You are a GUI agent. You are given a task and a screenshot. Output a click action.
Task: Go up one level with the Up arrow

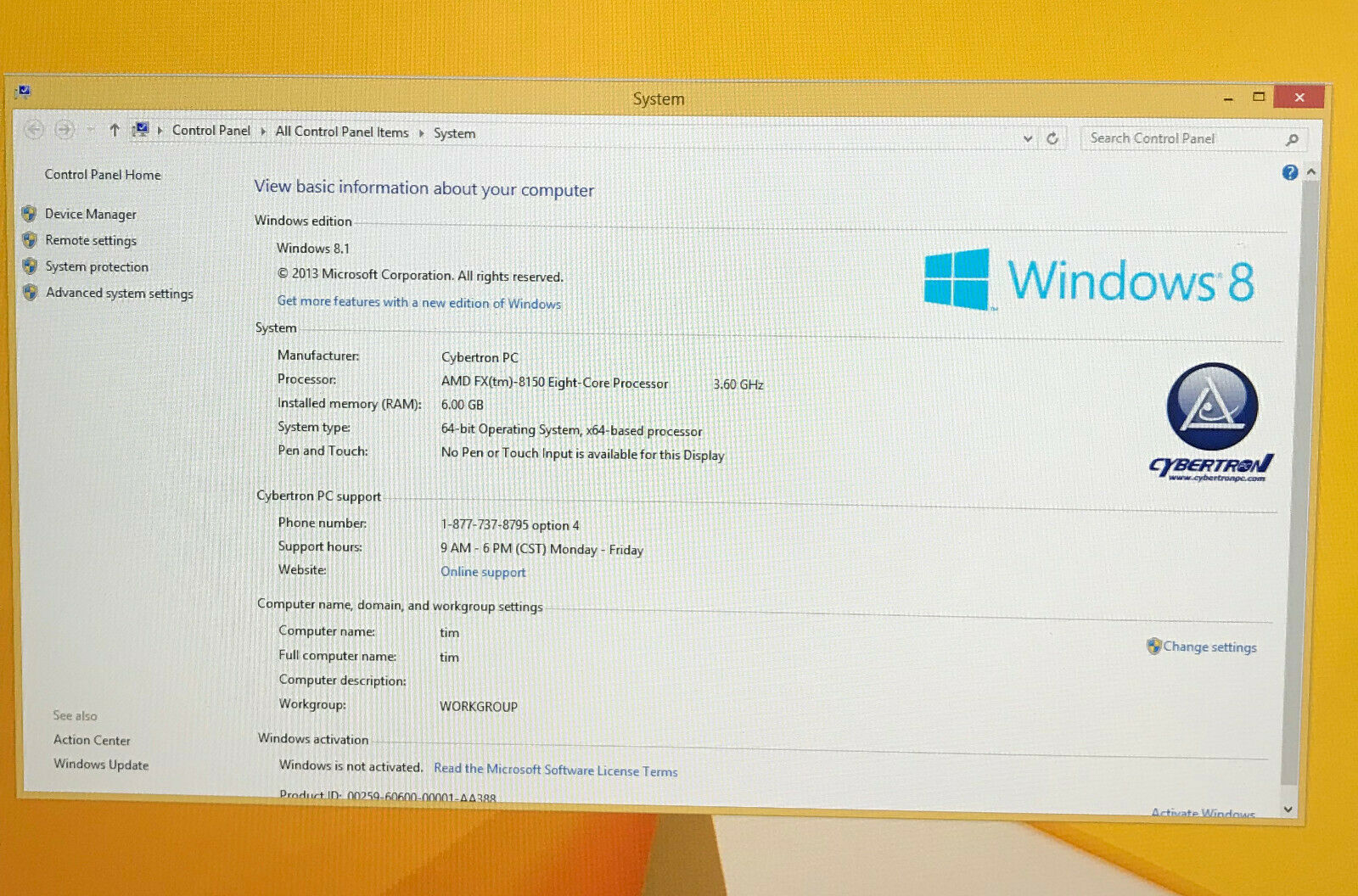coord(114,130)
